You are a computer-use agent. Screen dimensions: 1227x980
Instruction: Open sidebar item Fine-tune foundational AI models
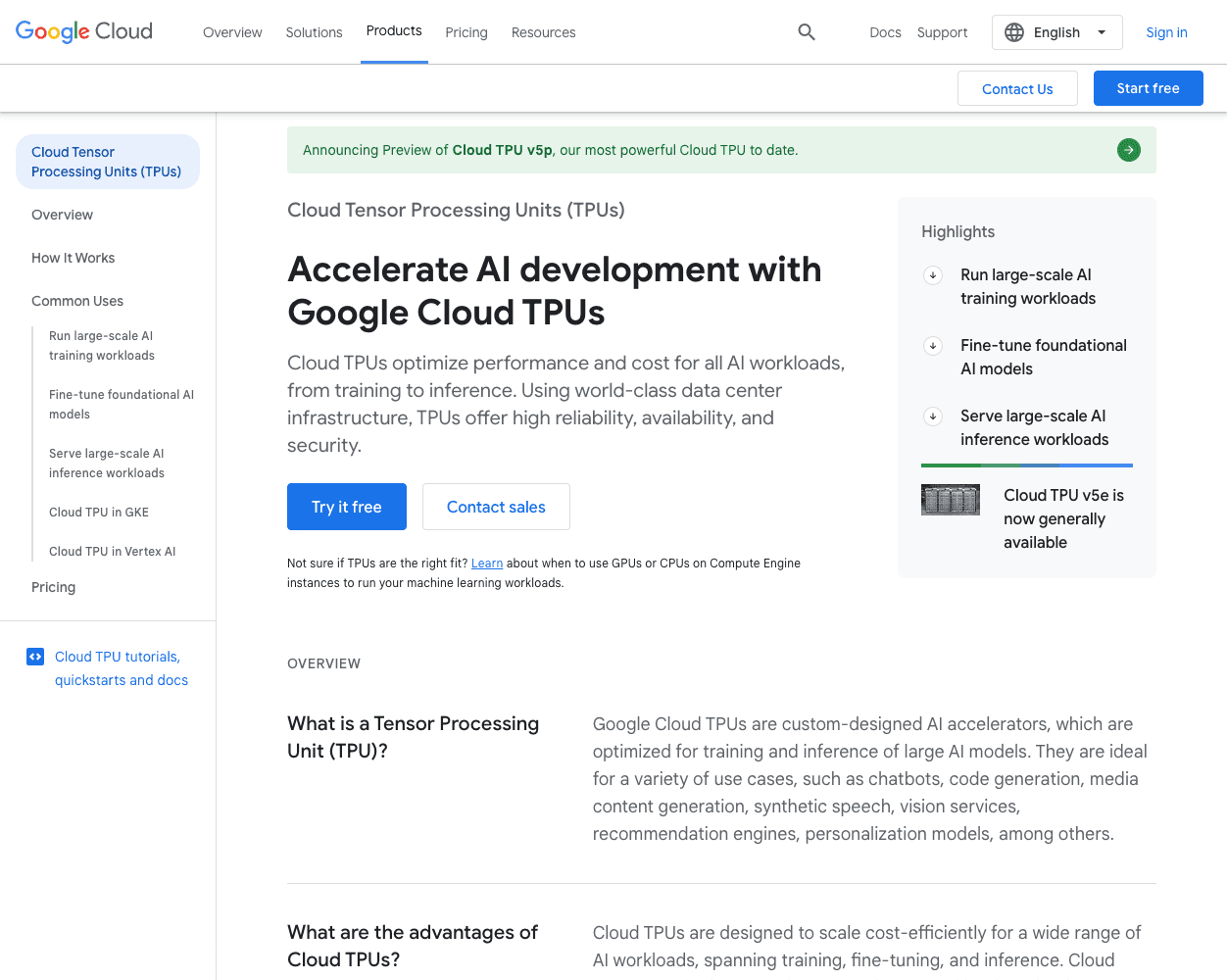point(122,405)
